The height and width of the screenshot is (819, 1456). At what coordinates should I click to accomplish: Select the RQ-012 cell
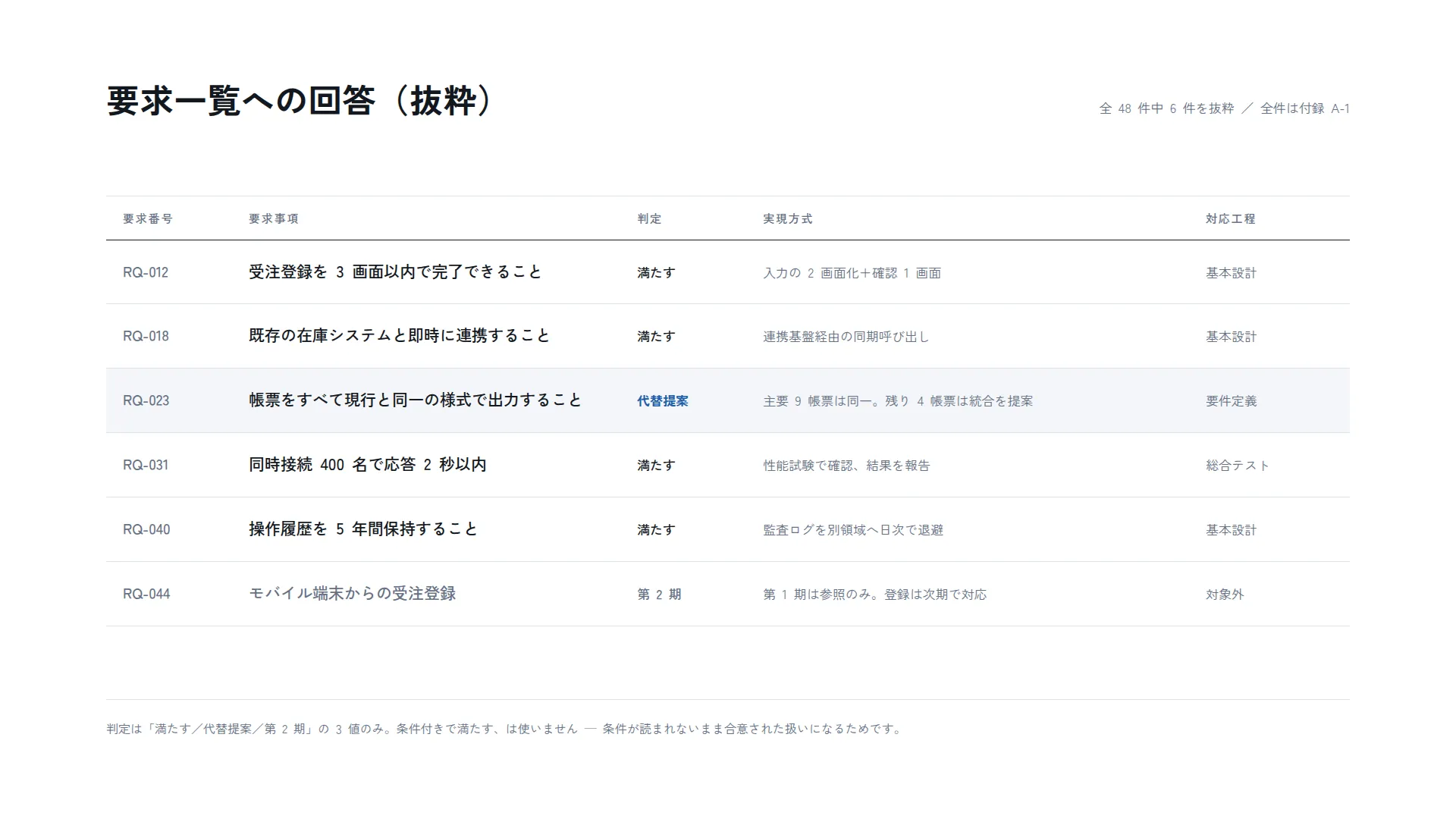(x=146, y=272)
